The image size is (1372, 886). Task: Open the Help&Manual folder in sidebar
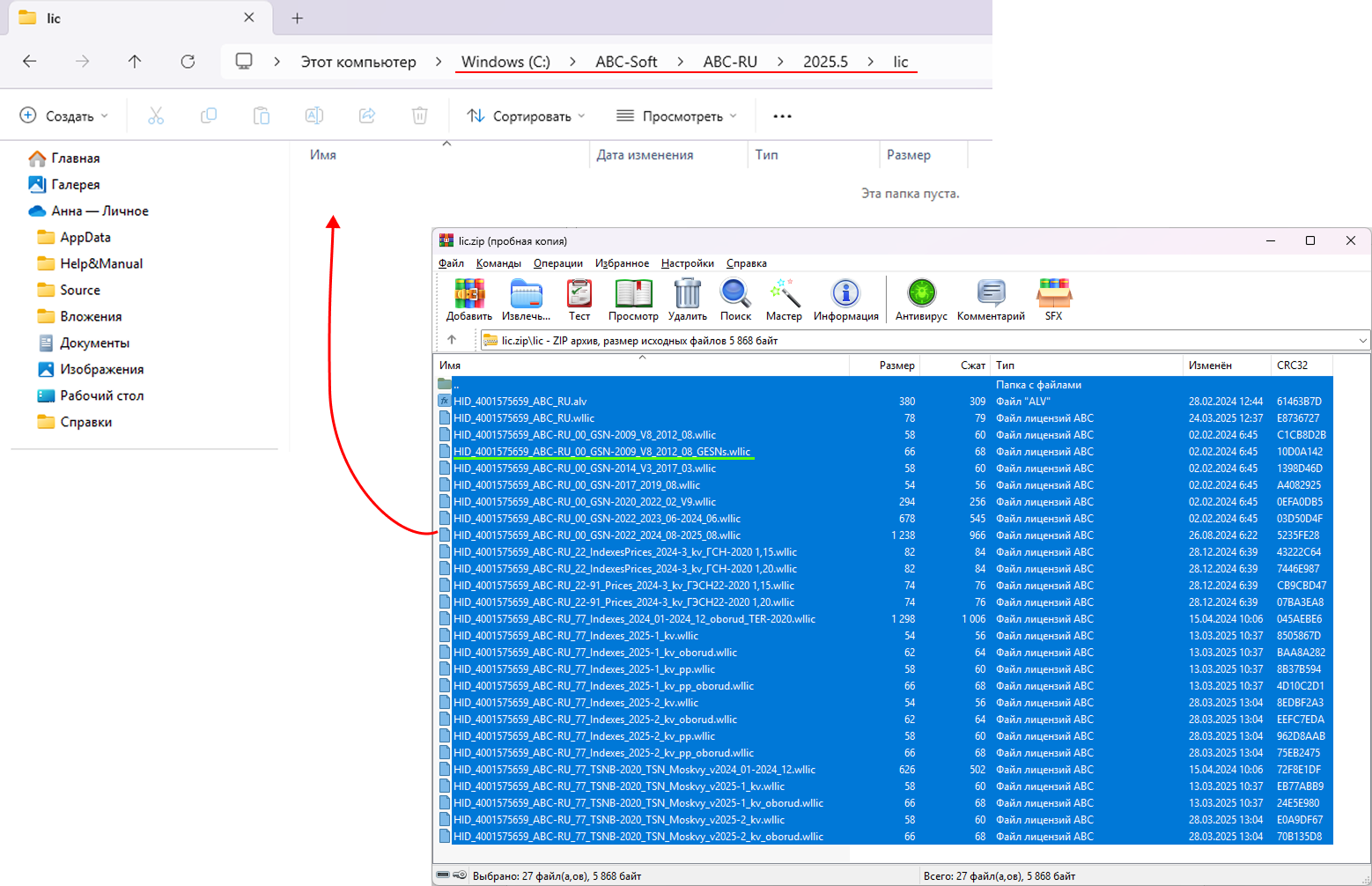click(90, 264)
